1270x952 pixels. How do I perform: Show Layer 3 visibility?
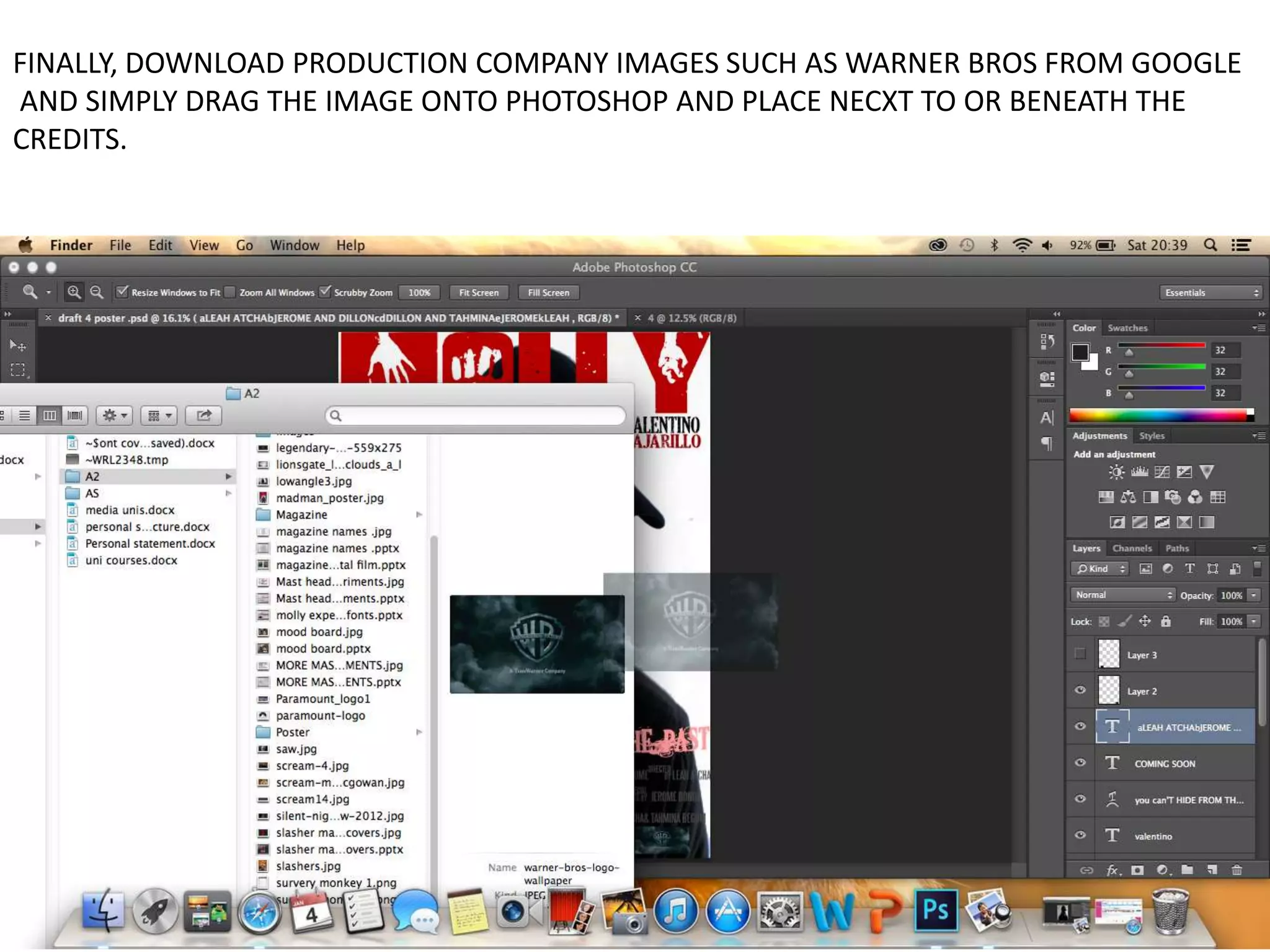(x=1080, y=654)
